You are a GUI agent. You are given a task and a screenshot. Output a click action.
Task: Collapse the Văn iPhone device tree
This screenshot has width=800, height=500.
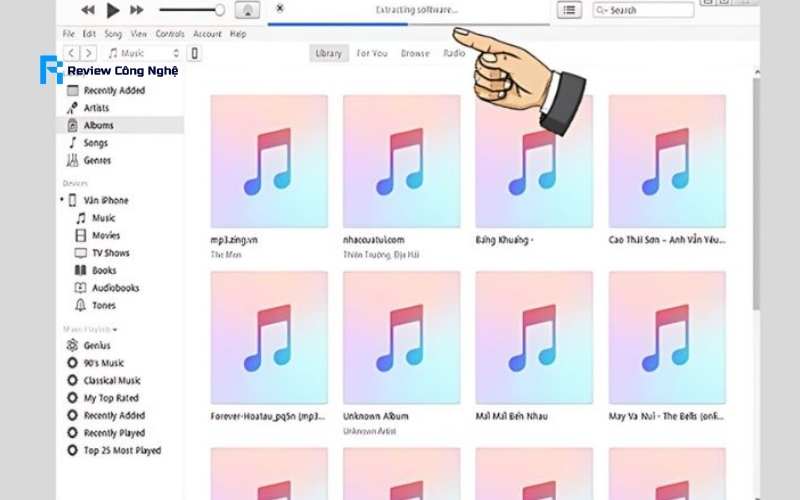[62, 199]
